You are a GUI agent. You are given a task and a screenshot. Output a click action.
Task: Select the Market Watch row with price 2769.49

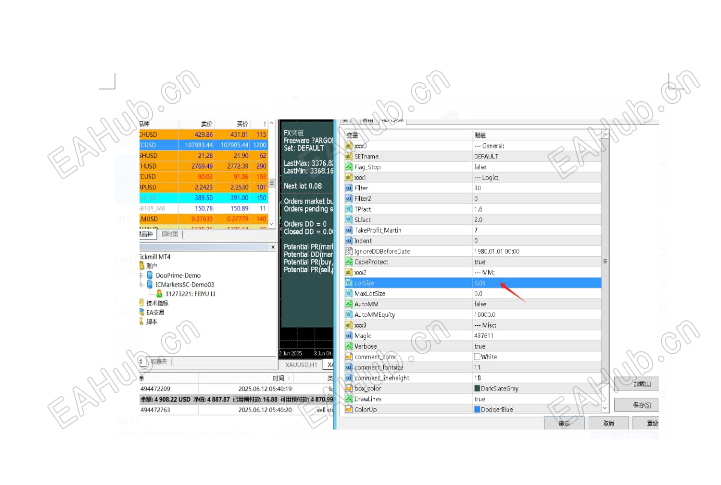click(x=203, y=166)
